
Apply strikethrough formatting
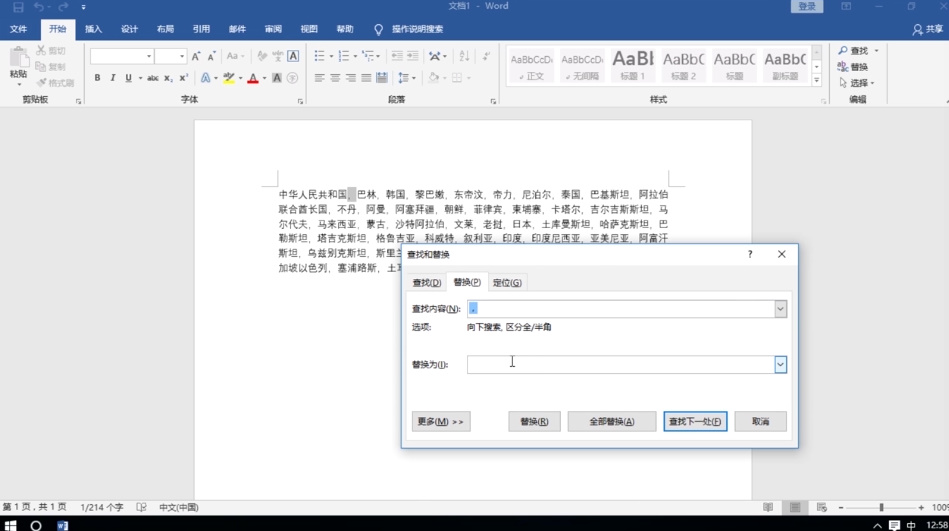(153, 78)
